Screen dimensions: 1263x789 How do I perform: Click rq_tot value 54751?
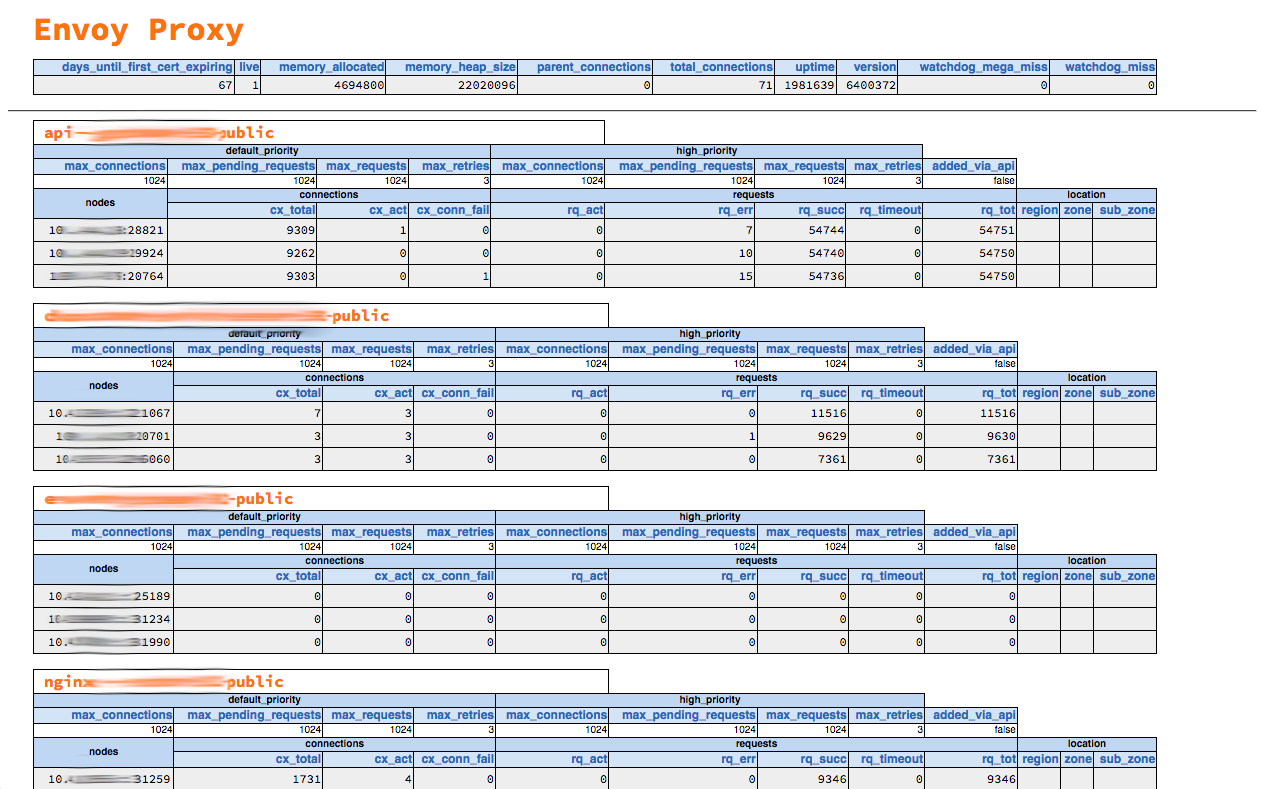click(997, 230)
